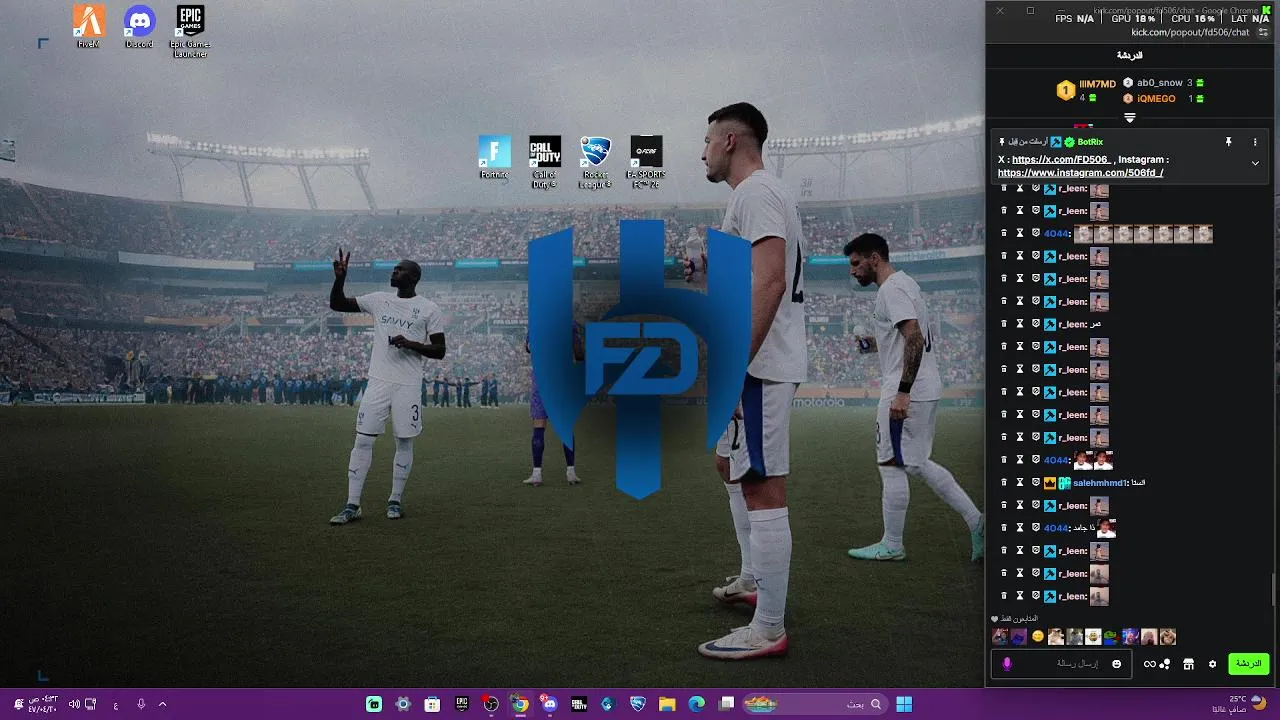Open the FiveM desktop shortcut
This screenshot has height=720, width=1280.
pyautogui.click(x=89, y=27)
